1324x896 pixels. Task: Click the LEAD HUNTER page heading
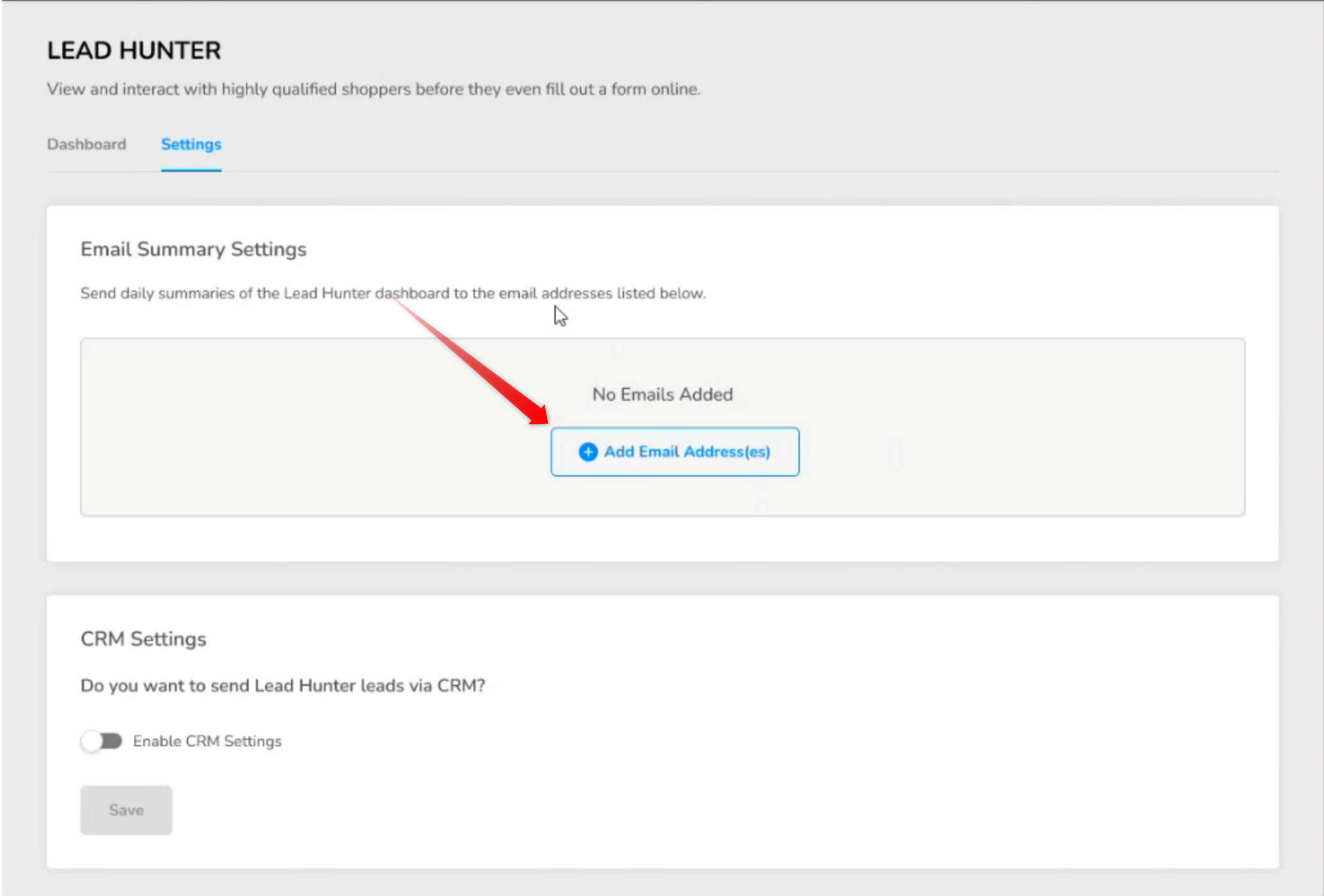tap(134, 51)
